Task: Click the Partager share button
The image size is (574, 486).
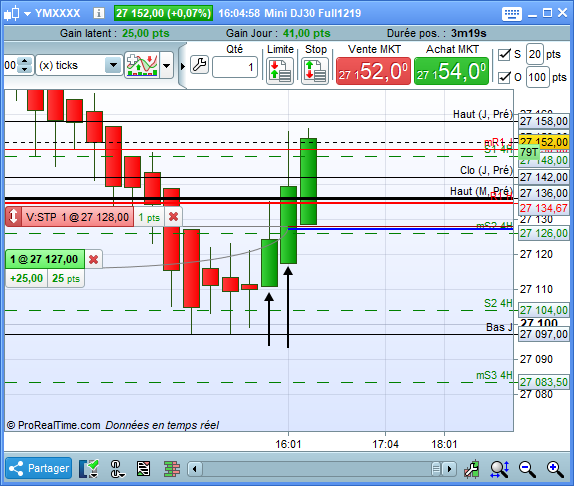Action: 39,468
